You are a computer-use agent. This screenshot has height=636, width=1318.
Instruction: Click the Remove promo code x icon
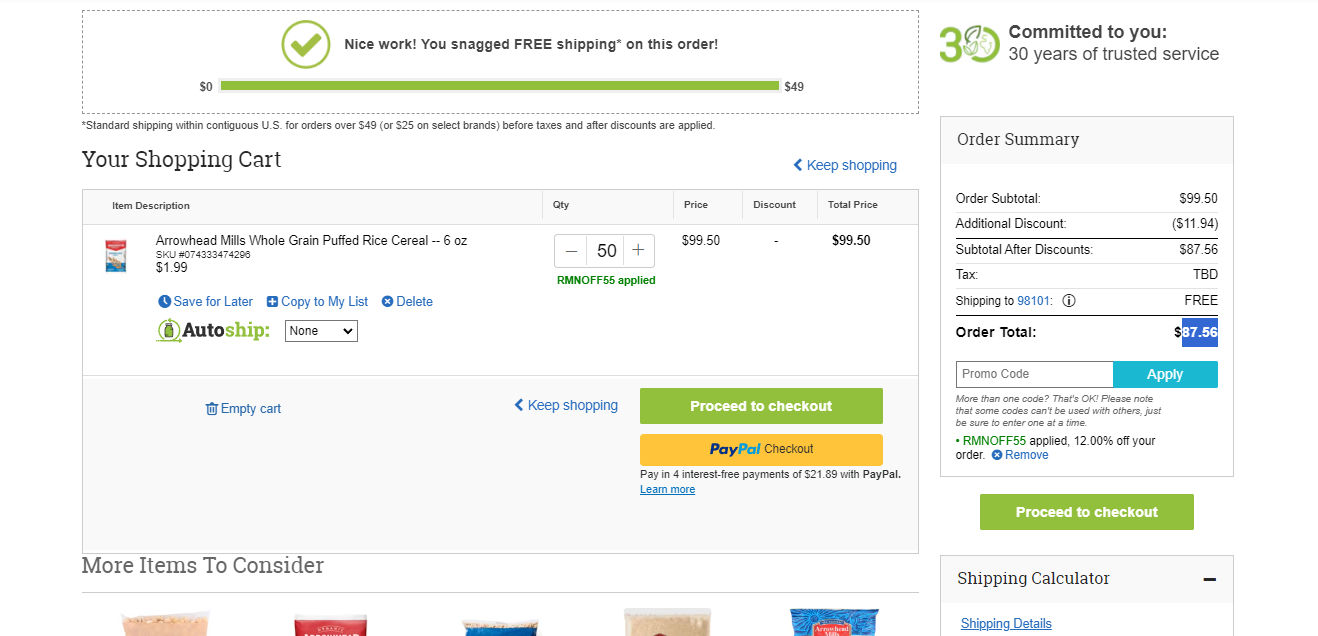point(997,455)
